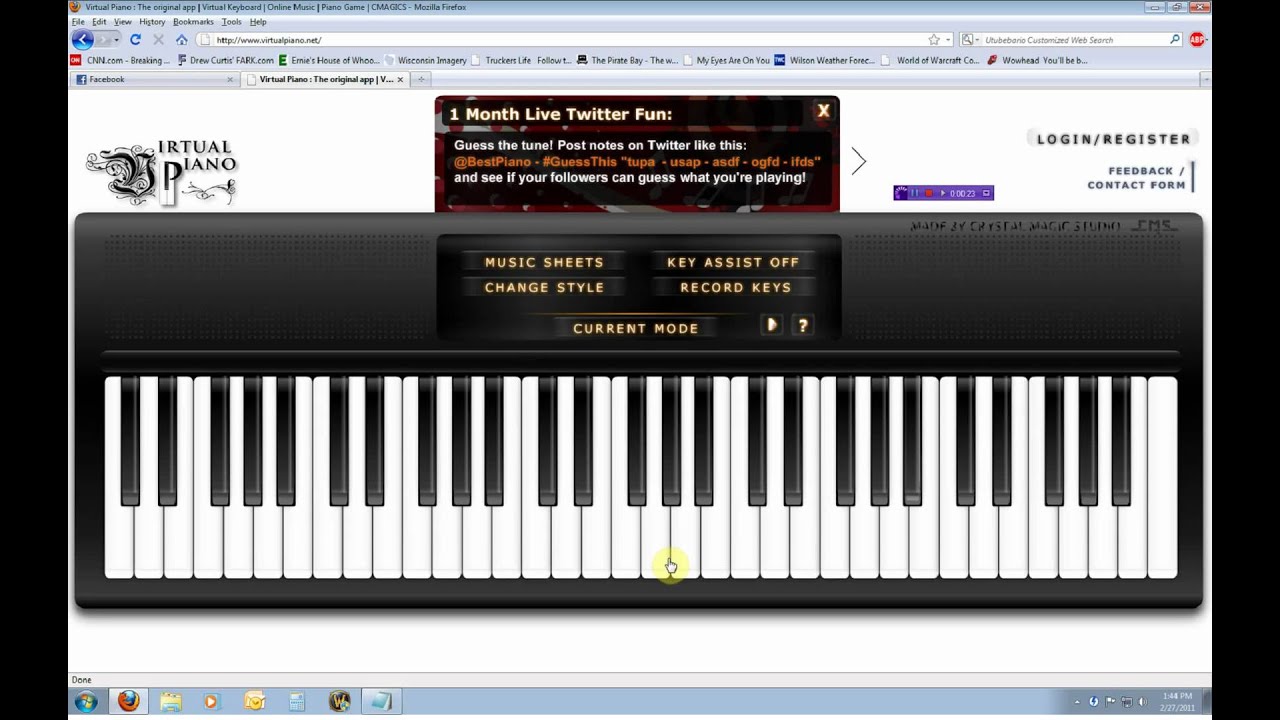Screen dimensions: 1280x720
Task: Toggle KEY ASSIST OFF setting
Action: [x=733, y=262]
